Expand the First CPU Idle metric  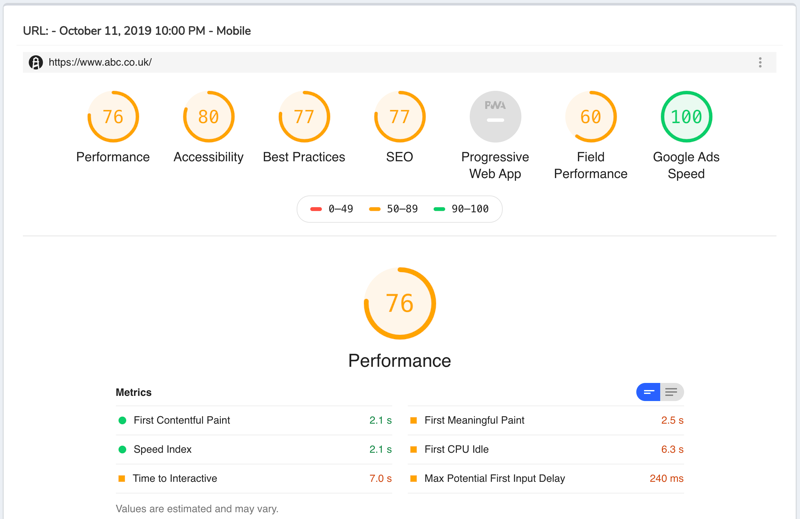pyautogui.click(x=546, y=450)
